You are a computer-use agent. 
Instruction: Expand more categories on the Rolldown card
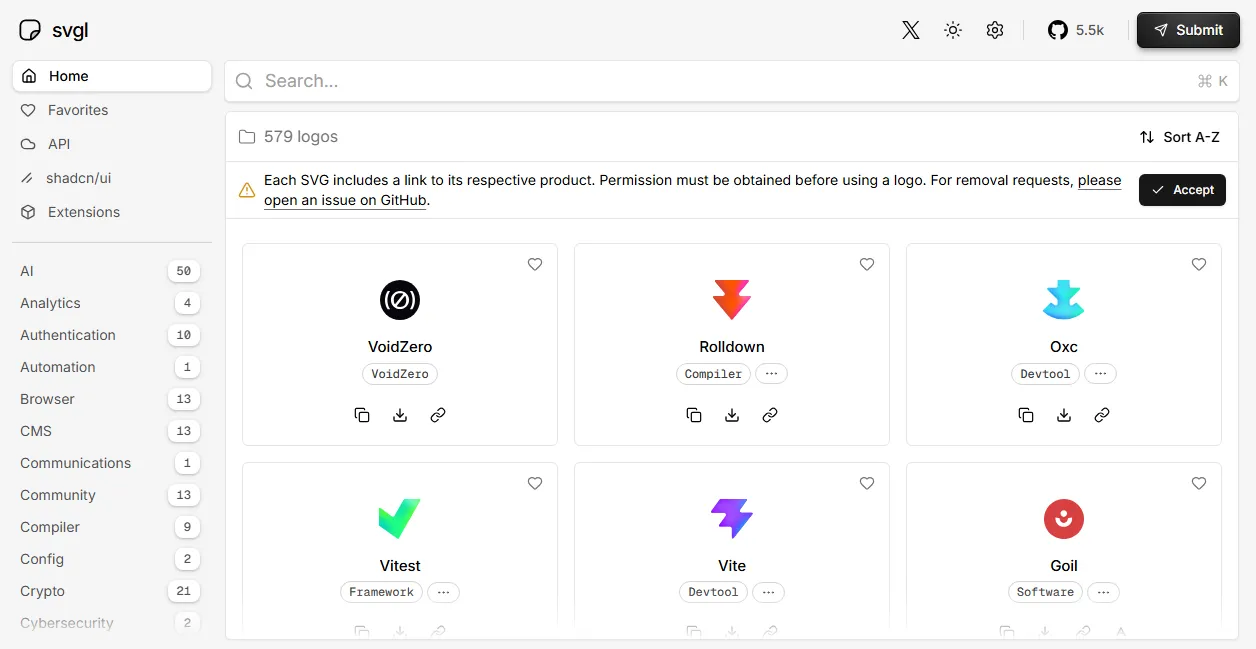point(771,374)
